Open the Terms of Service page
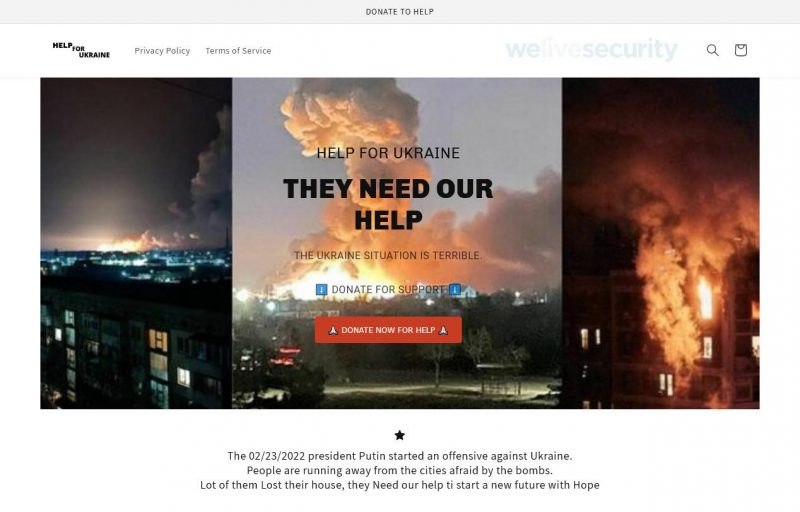Screen dimensions: 800x512 (238, 50)
